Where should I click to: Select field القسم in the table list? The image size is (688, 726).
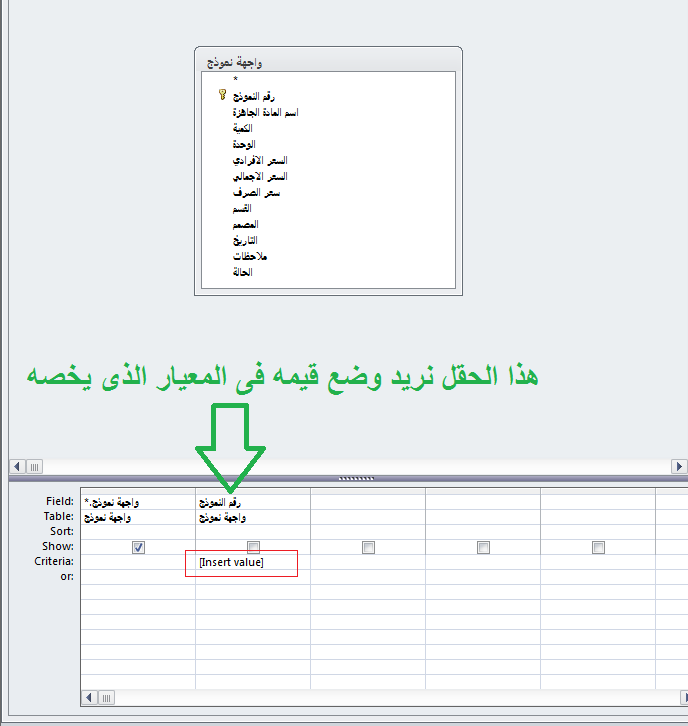point(242,209)
